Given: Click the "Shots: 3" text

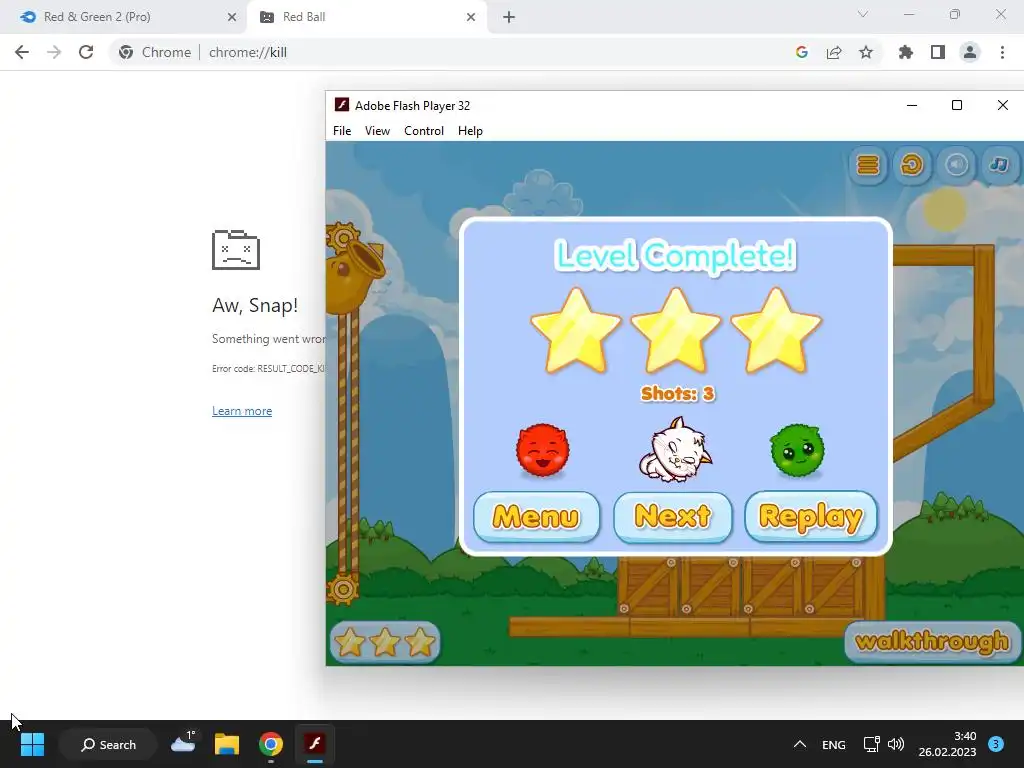Looking at the screenshot, I should click(677, 393).
